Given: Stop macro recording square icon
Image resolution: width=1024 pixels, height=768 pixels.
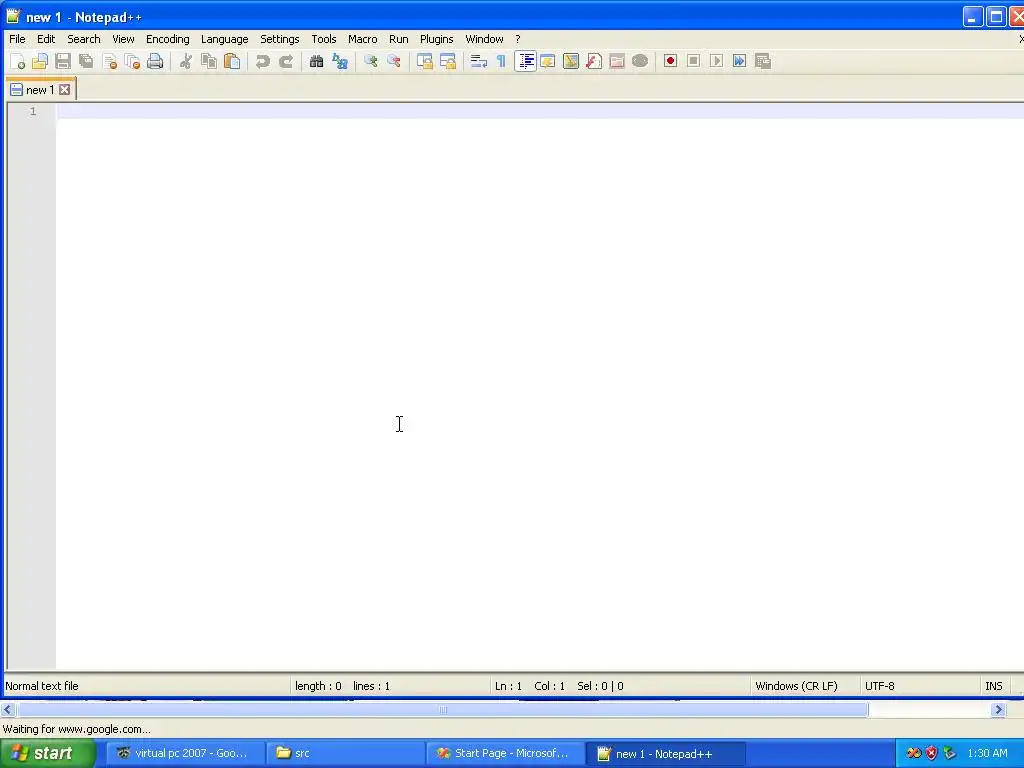Looking at the screenshot, I should pos(694,61).
